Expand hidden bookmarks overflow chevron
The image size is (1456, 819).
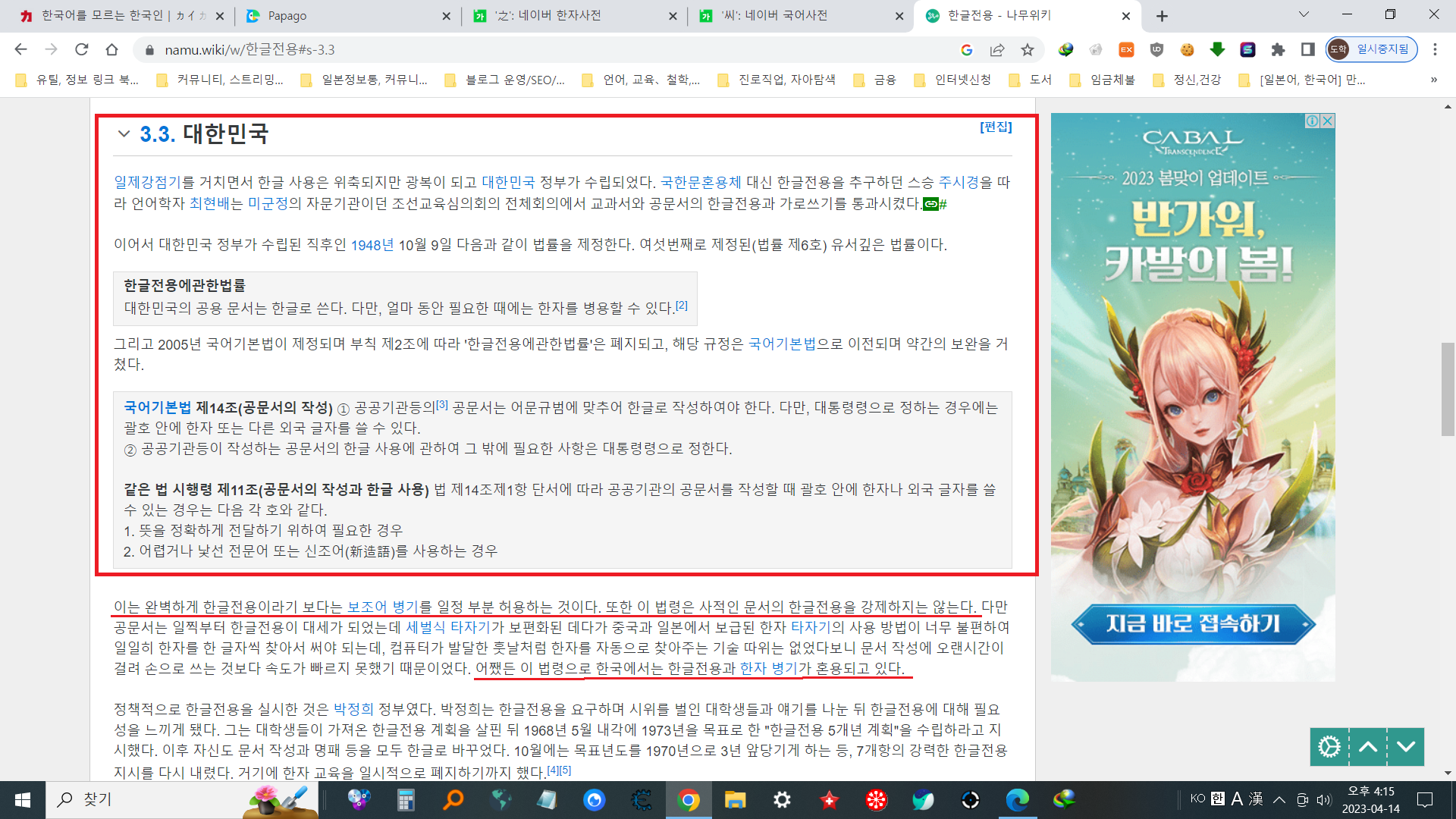click(x=1433, y=80)
